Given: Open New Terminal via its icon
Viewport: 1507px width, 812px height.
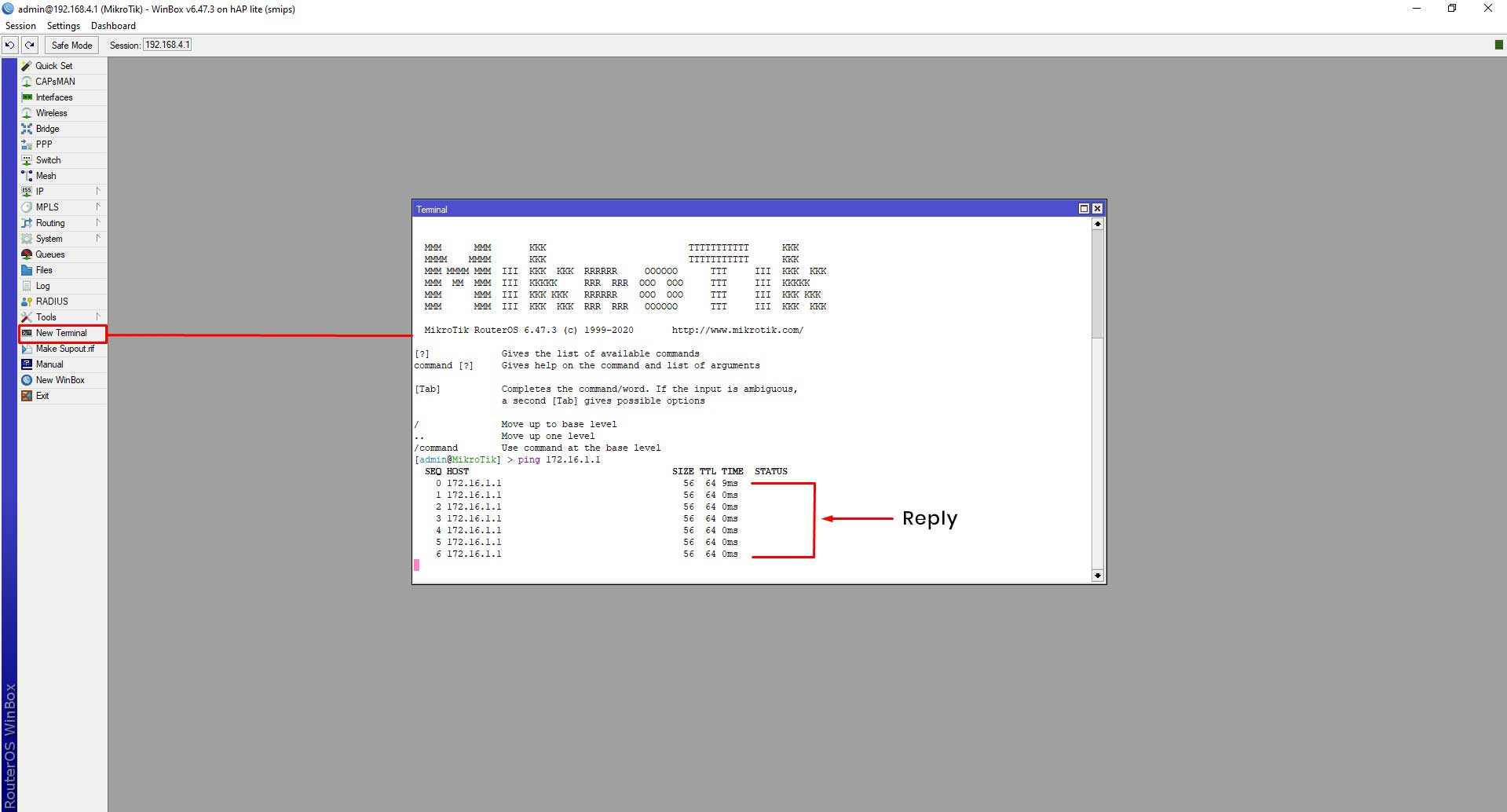Looking at the screenshot, I should 27,333.
